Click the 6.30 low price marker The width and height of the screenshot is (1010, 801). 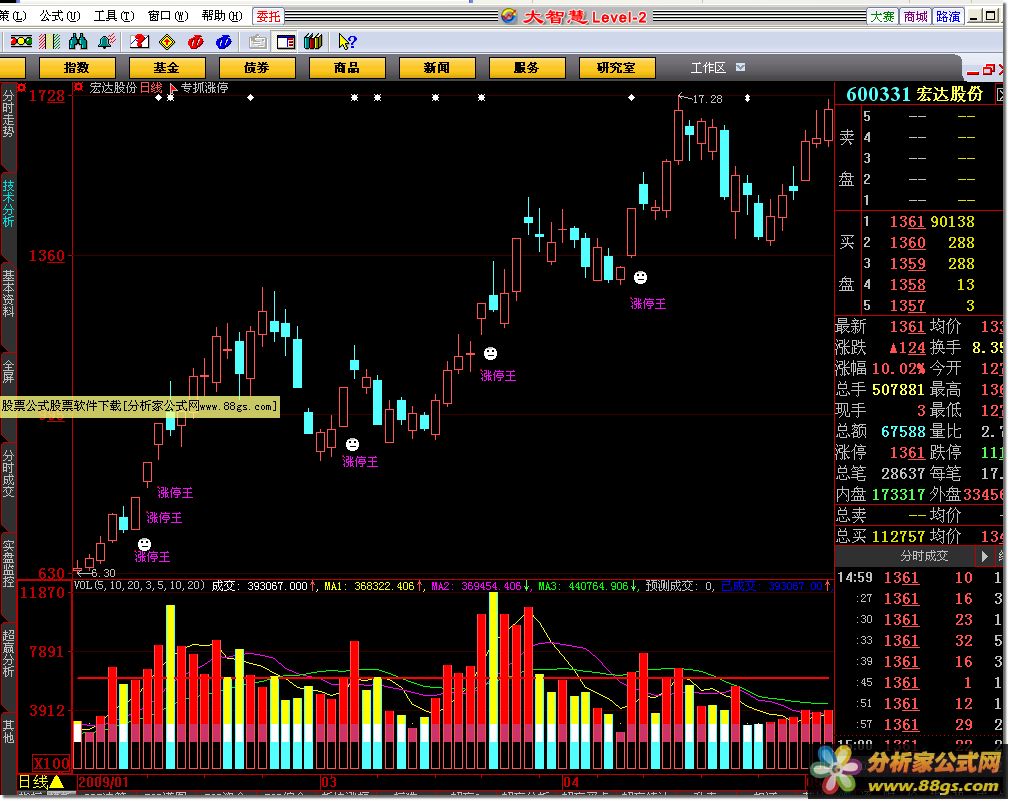coord(102,573)
